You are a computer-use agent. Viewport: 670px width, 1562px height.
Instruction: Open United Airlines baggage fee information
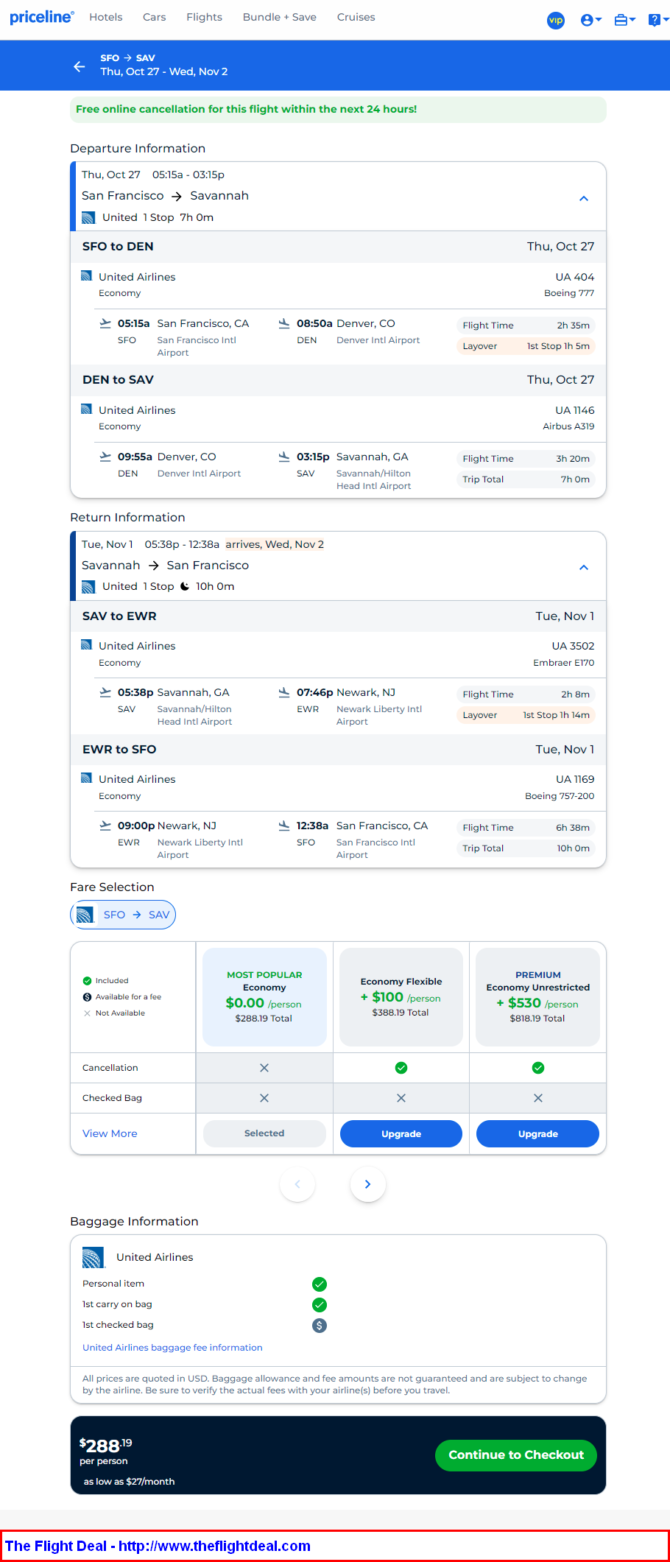[172, 1347]
